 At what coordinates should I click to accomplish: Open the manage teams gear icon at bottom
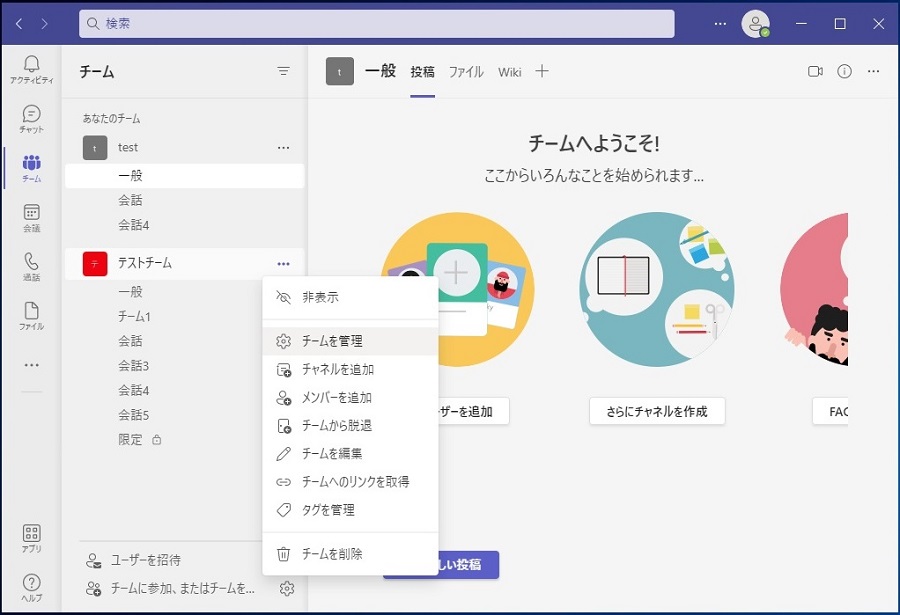(x=287, y=588)
